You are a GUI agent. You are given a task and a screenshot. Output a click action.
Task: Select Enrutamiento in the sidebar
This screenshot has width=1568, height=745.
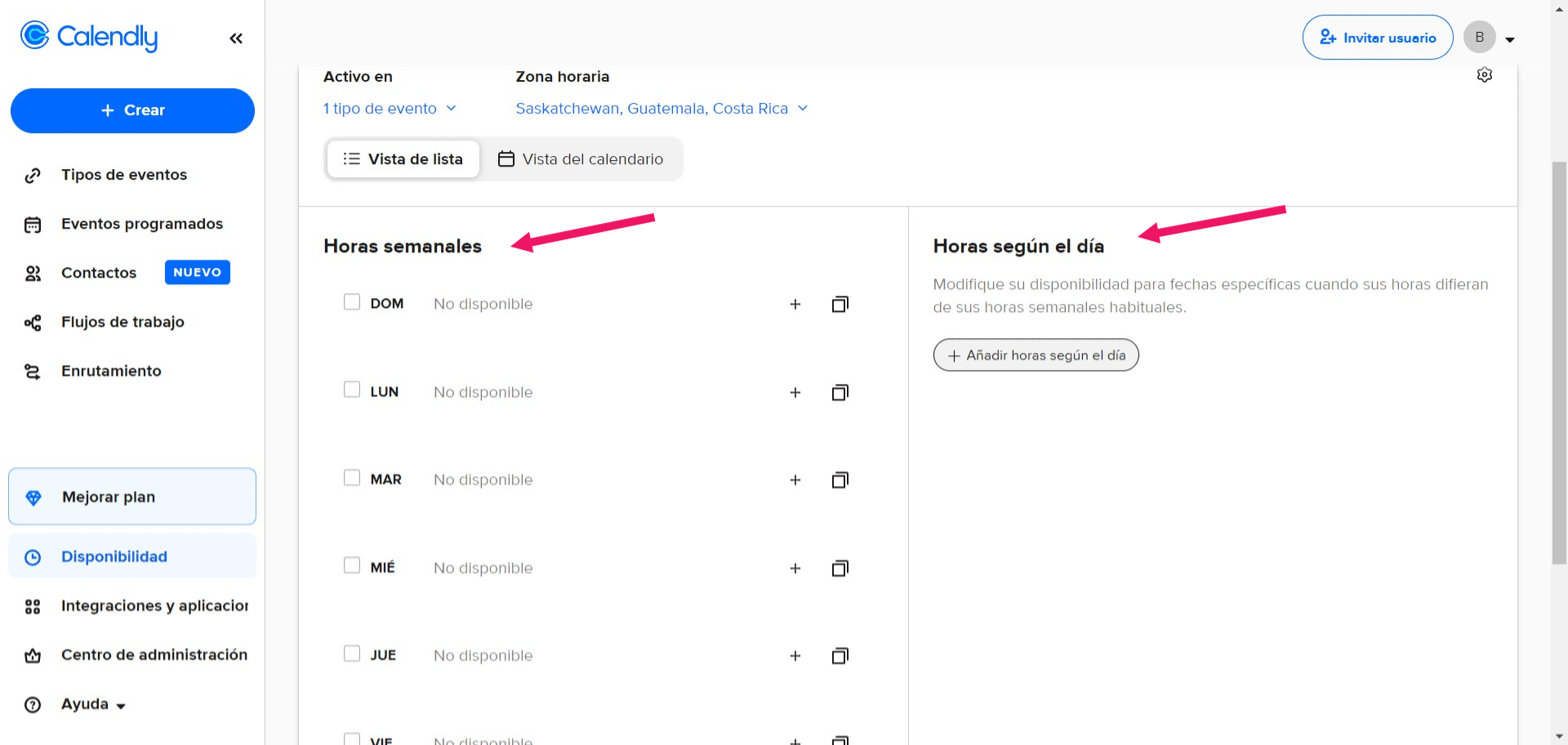pyautogui.click(x=111, y=370)
